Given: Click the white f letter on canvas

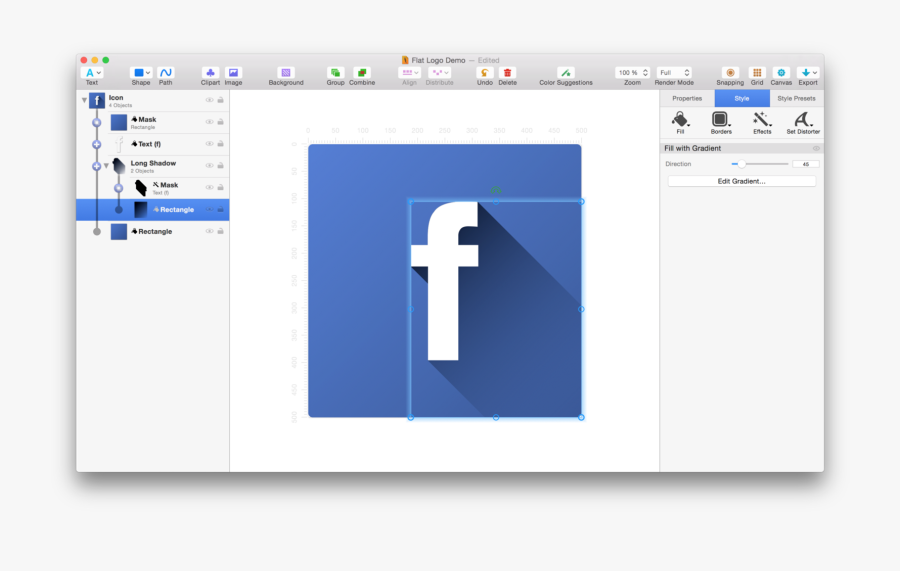Looking at the screenshot, I should 445,281.
